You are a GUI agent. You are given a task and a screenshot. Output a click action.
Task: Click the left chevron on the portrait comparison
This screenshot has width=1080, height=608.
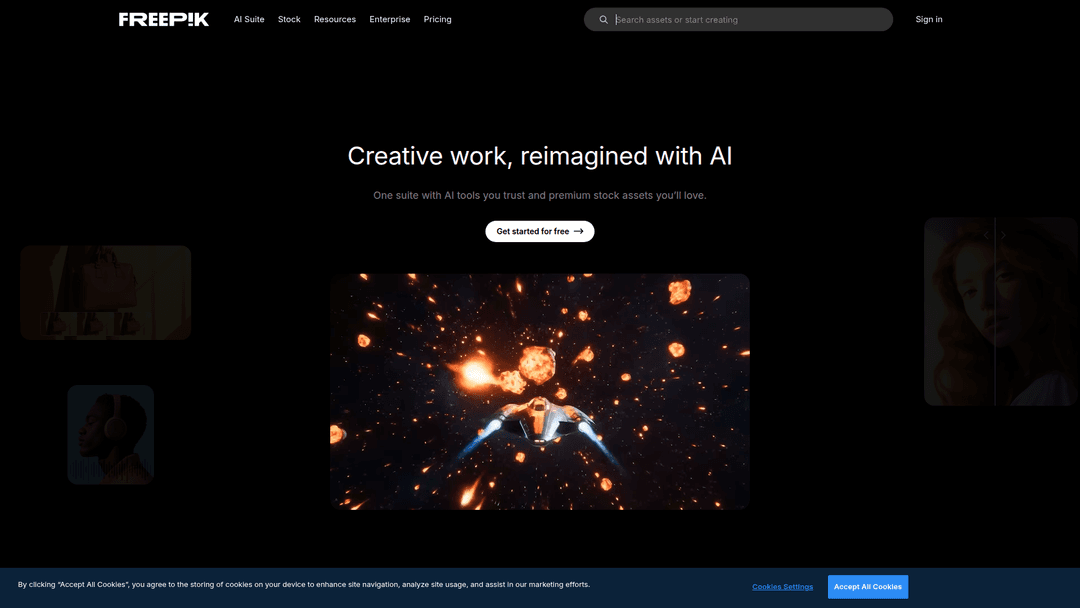(x=986, y=236)
